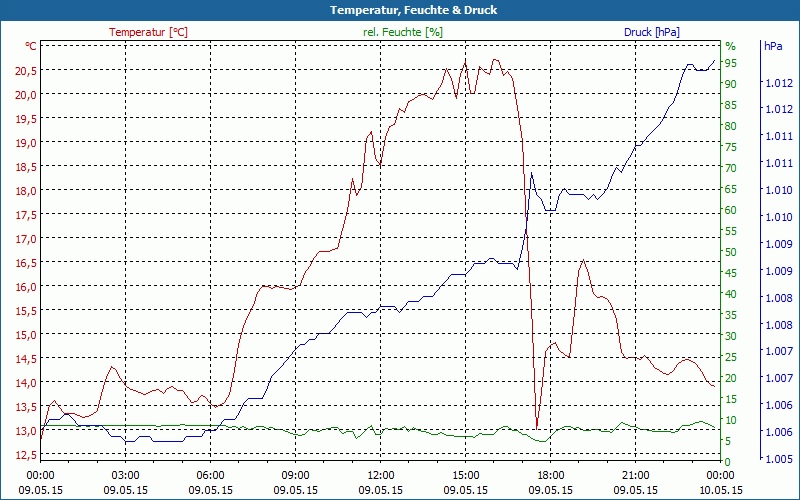This screenshot has height=500, width=800.
Task: Click the '21:00' time axis label
Action: pos(635,476)
